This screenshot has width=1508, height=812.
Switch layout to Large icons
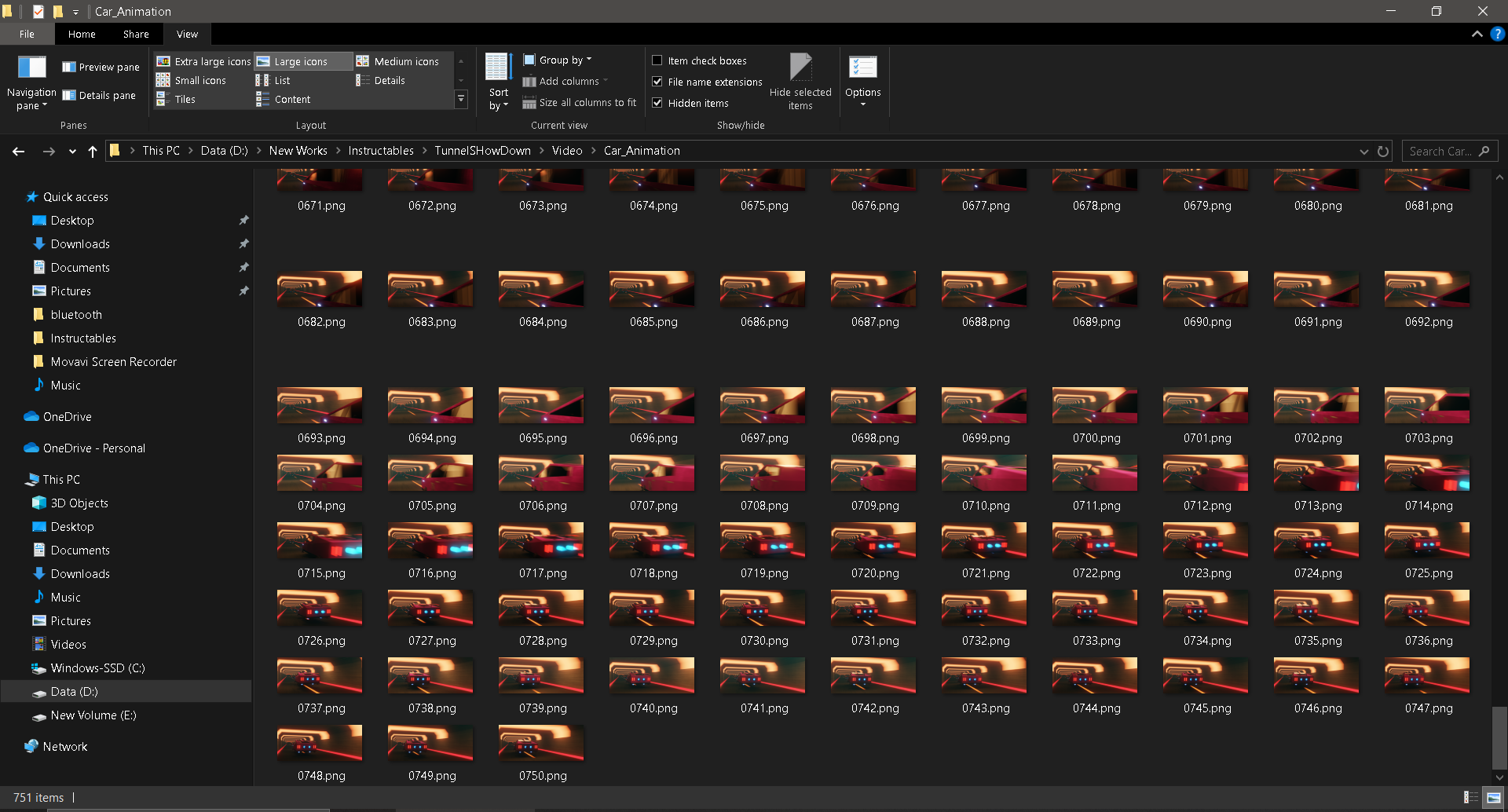302,61
